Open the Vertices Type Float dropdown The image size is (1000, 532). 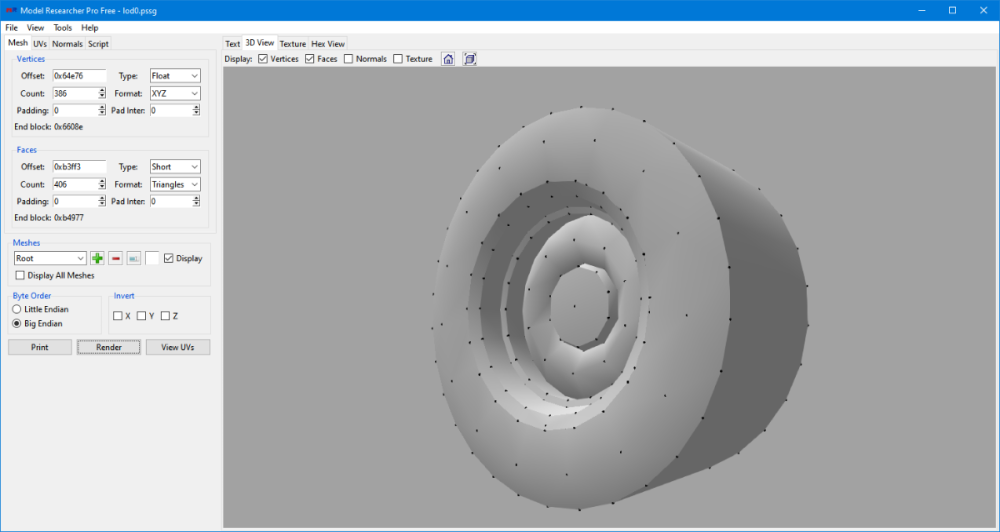(175, 76)
